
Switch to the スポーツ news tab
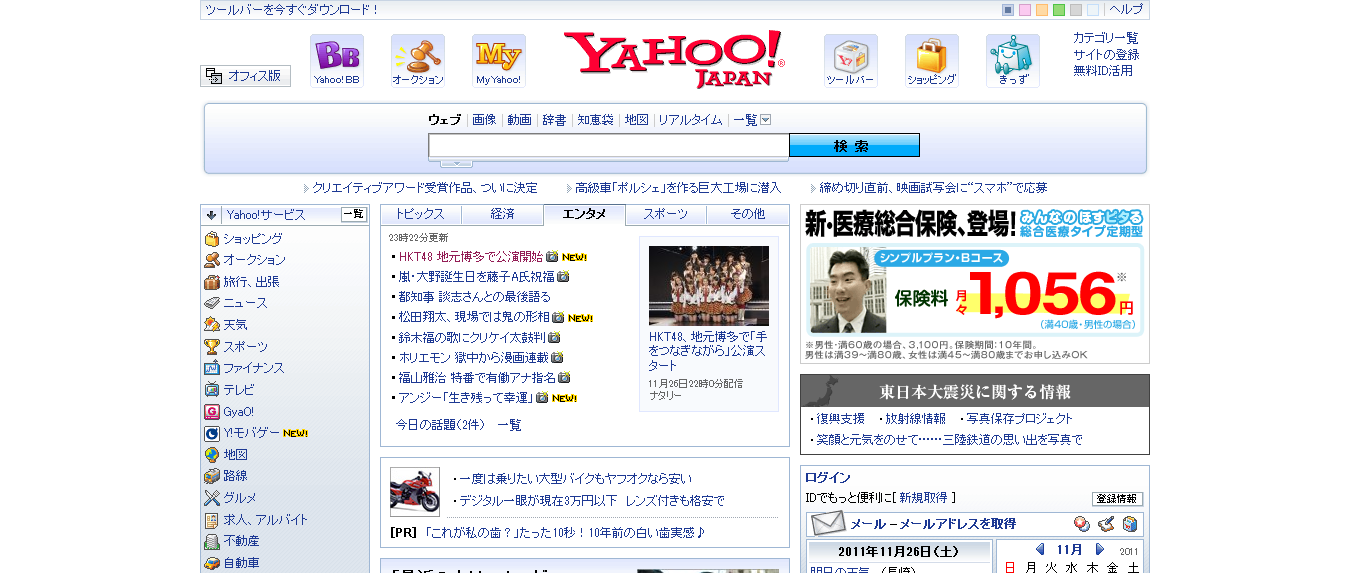tap(666, 214)
